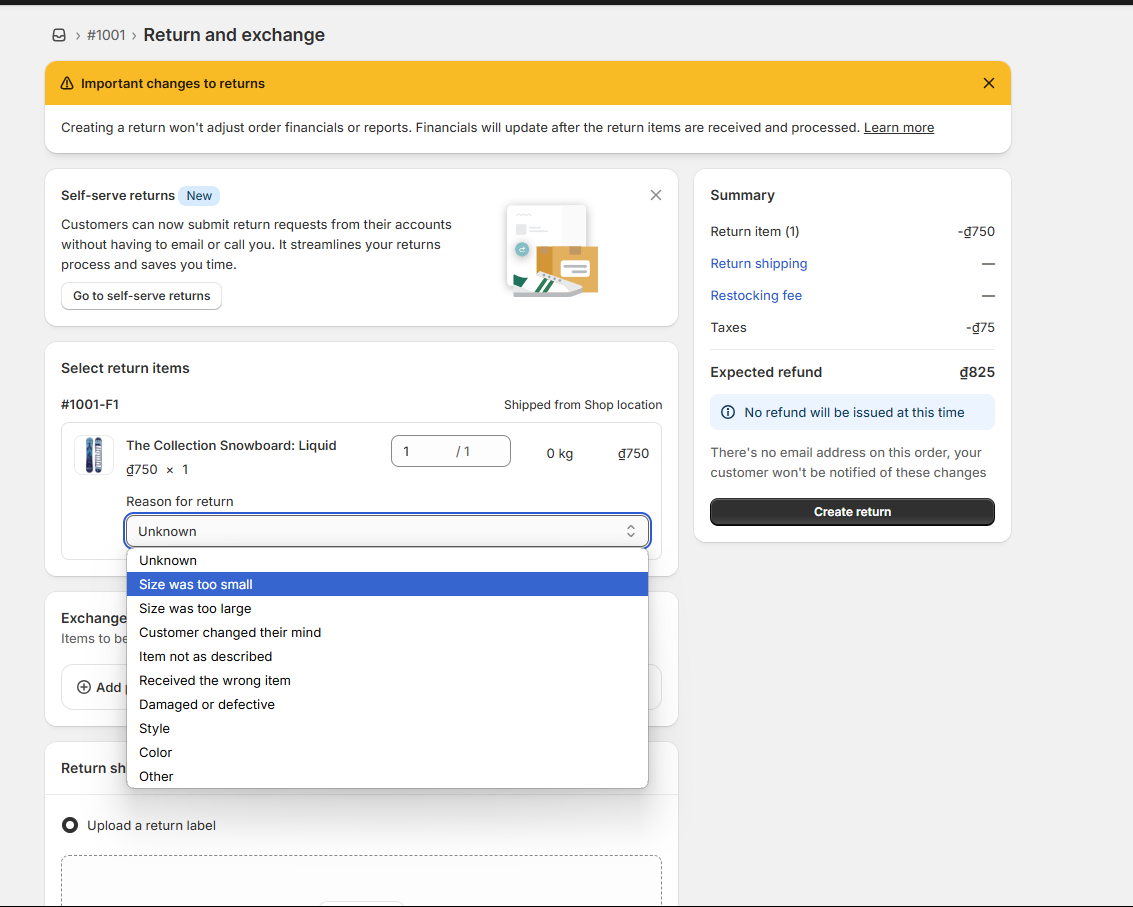Focus the return quantity input field
Image resolution: width=1133 pixels, height=907 pixels.
point(451,451)
